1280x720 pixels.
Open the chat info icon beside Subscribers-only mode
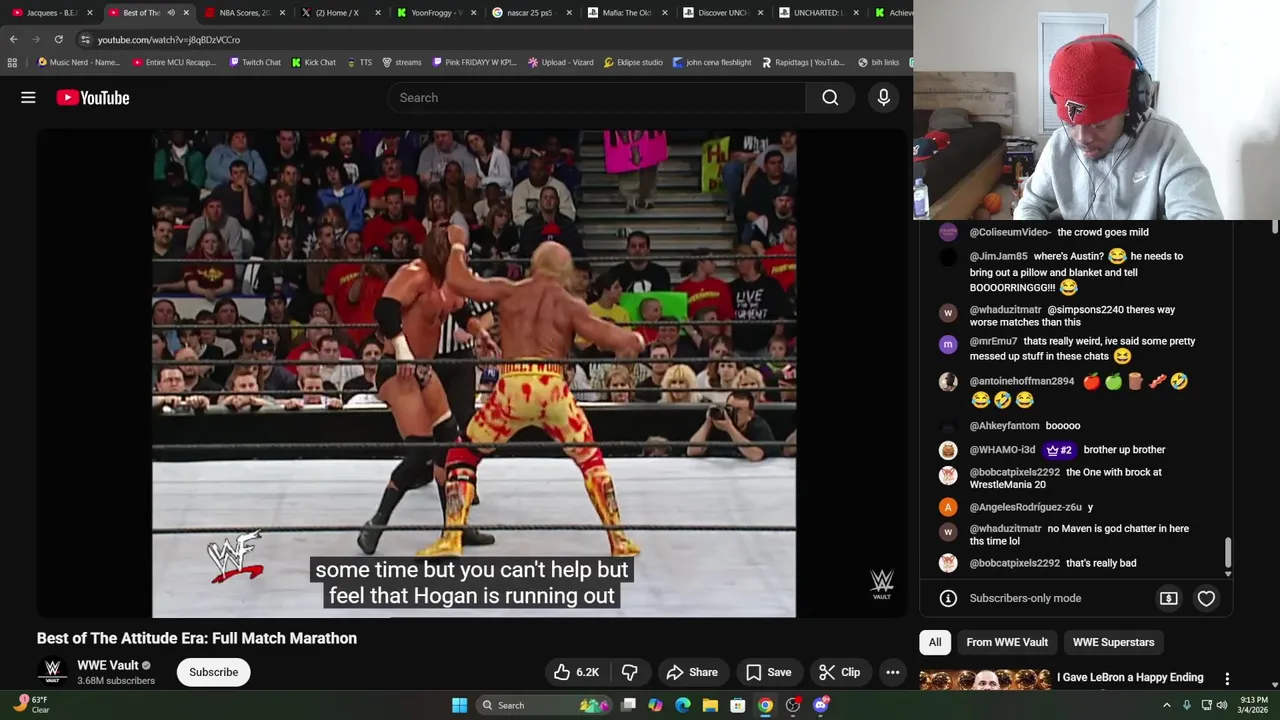pyautogui.click(x=948, y=598)
